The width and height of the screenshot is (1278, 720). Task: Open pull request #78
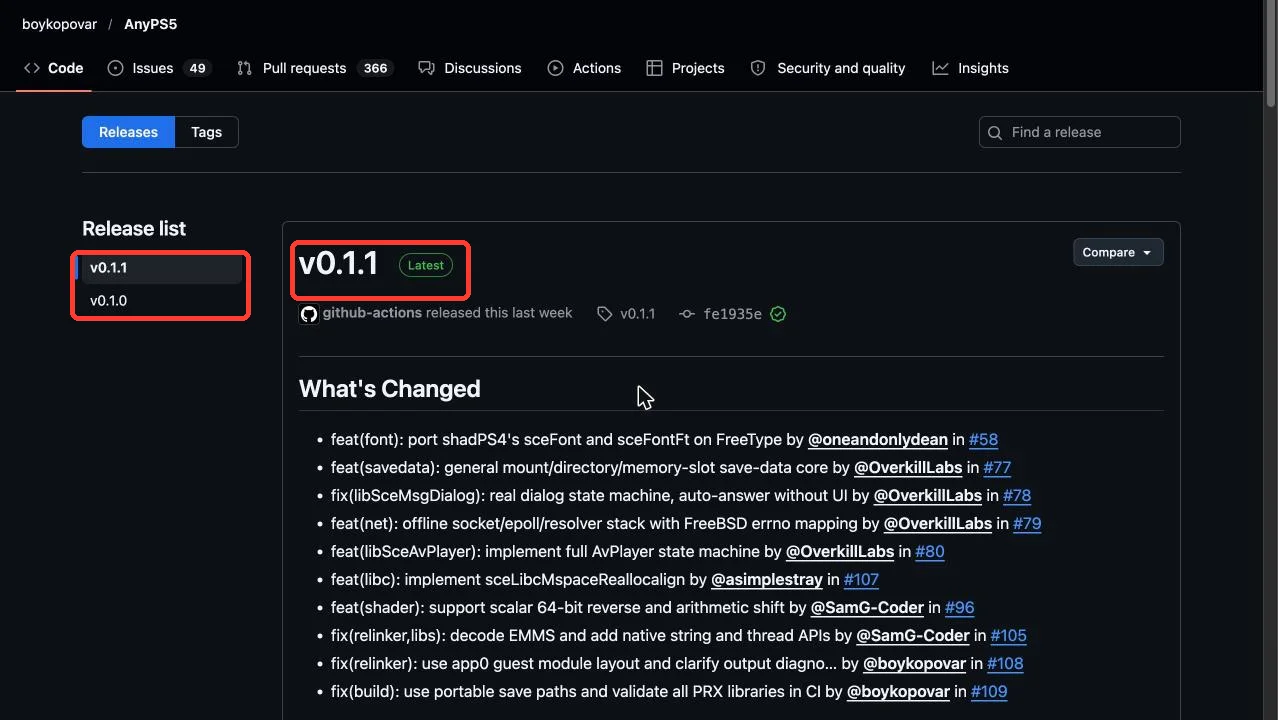[x=1016, y=495]
